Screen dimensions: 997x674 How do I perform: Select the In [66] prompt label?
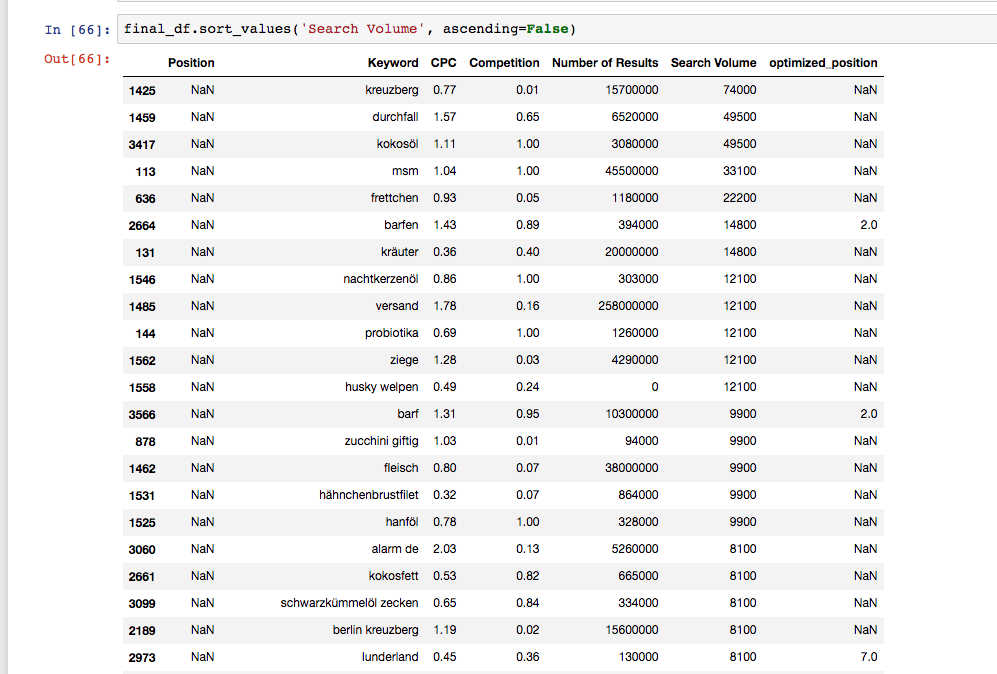pyautogui.click(x=78, y=29)
